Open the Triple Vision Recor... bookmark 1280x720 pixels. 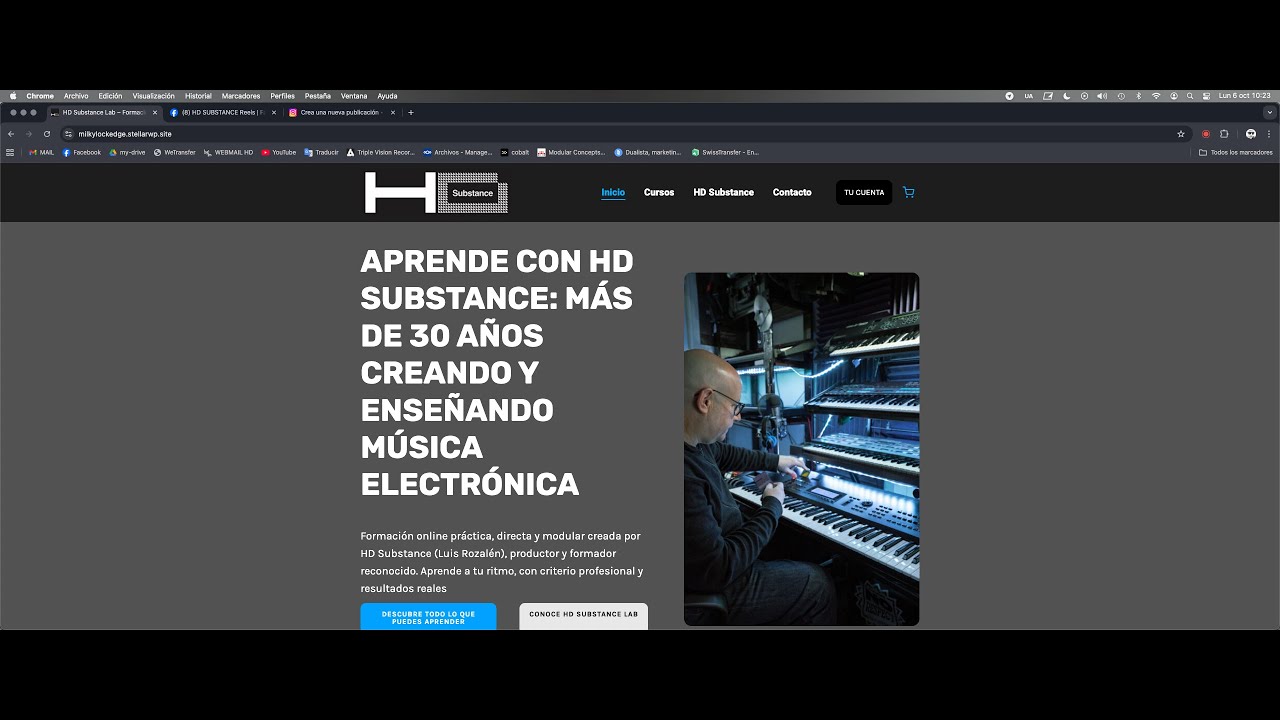(380, 152)
